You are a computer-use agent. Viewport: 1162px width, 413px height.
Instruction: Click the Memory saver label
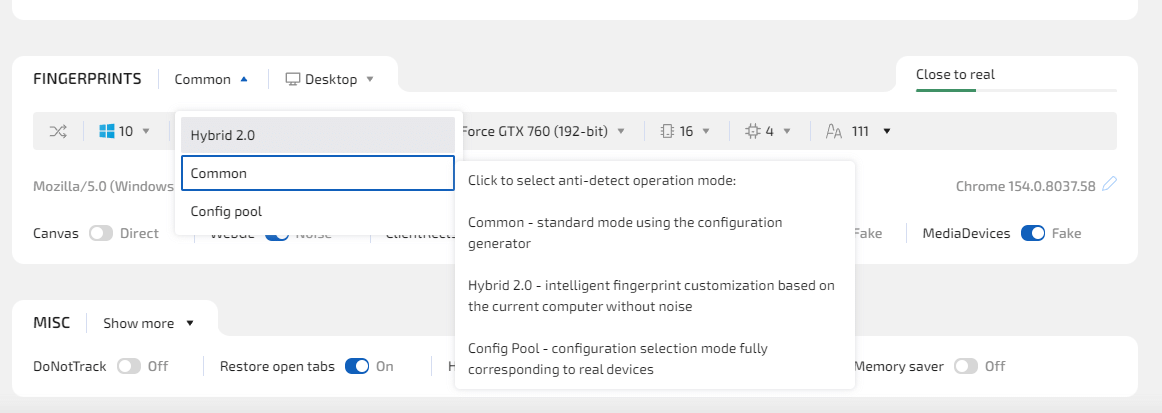(899, 366)
